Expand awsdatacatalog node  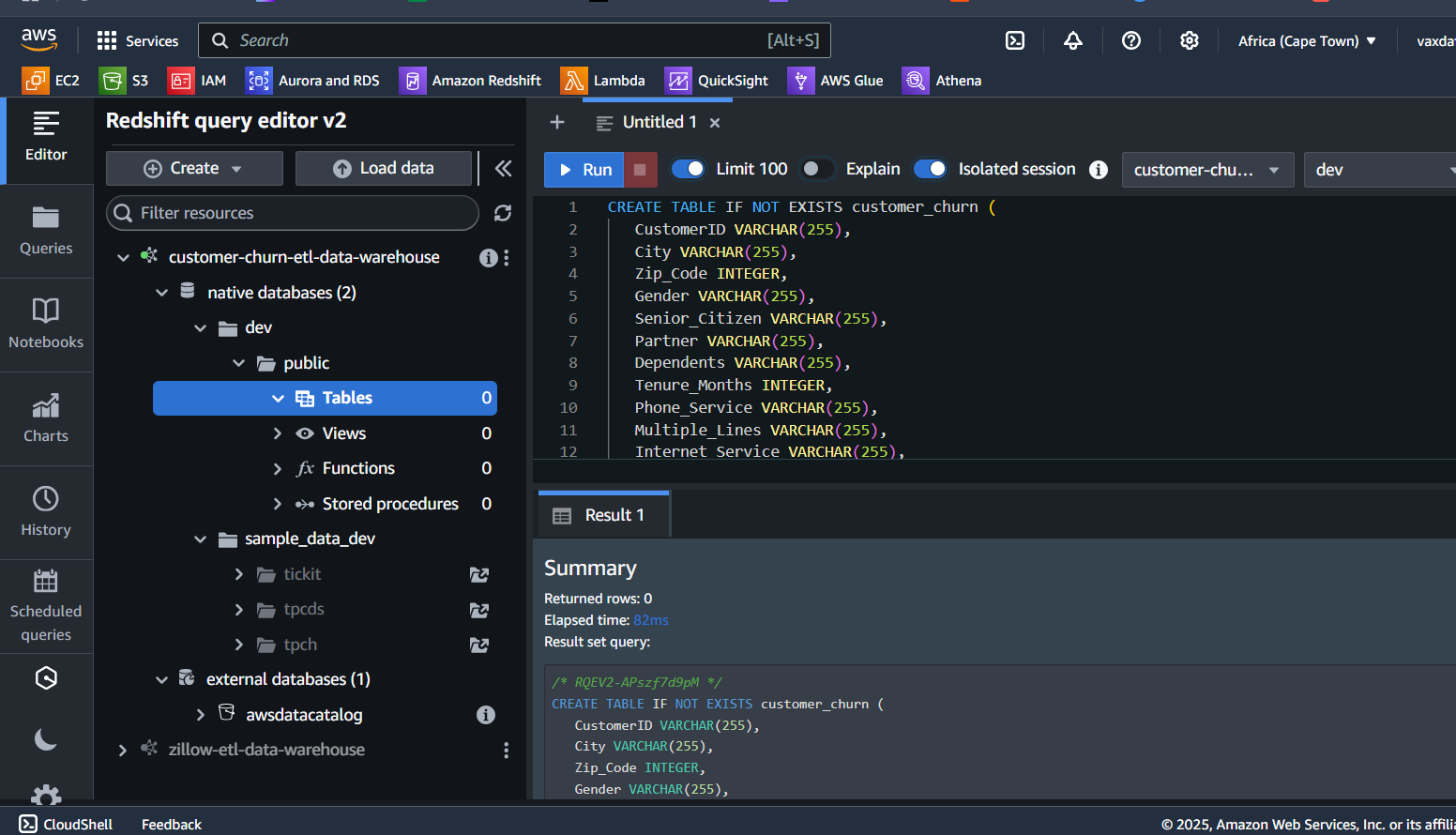pyautogui.click(x=200, y=715)
